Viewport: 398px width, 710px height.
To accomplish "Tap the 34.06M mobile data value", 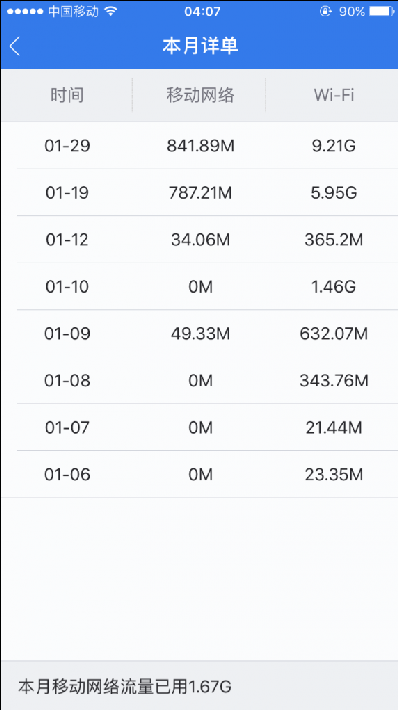I will tap(200, 240).
